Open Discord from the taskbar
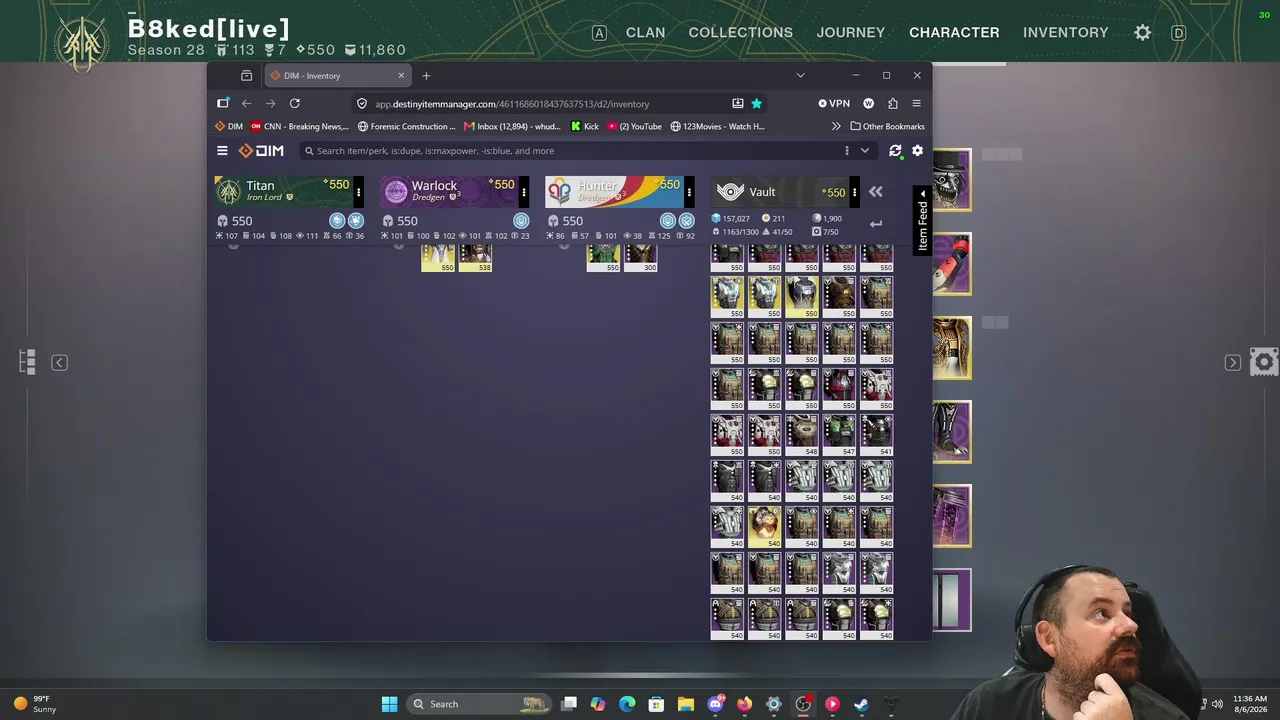 (x=716, y=704)
